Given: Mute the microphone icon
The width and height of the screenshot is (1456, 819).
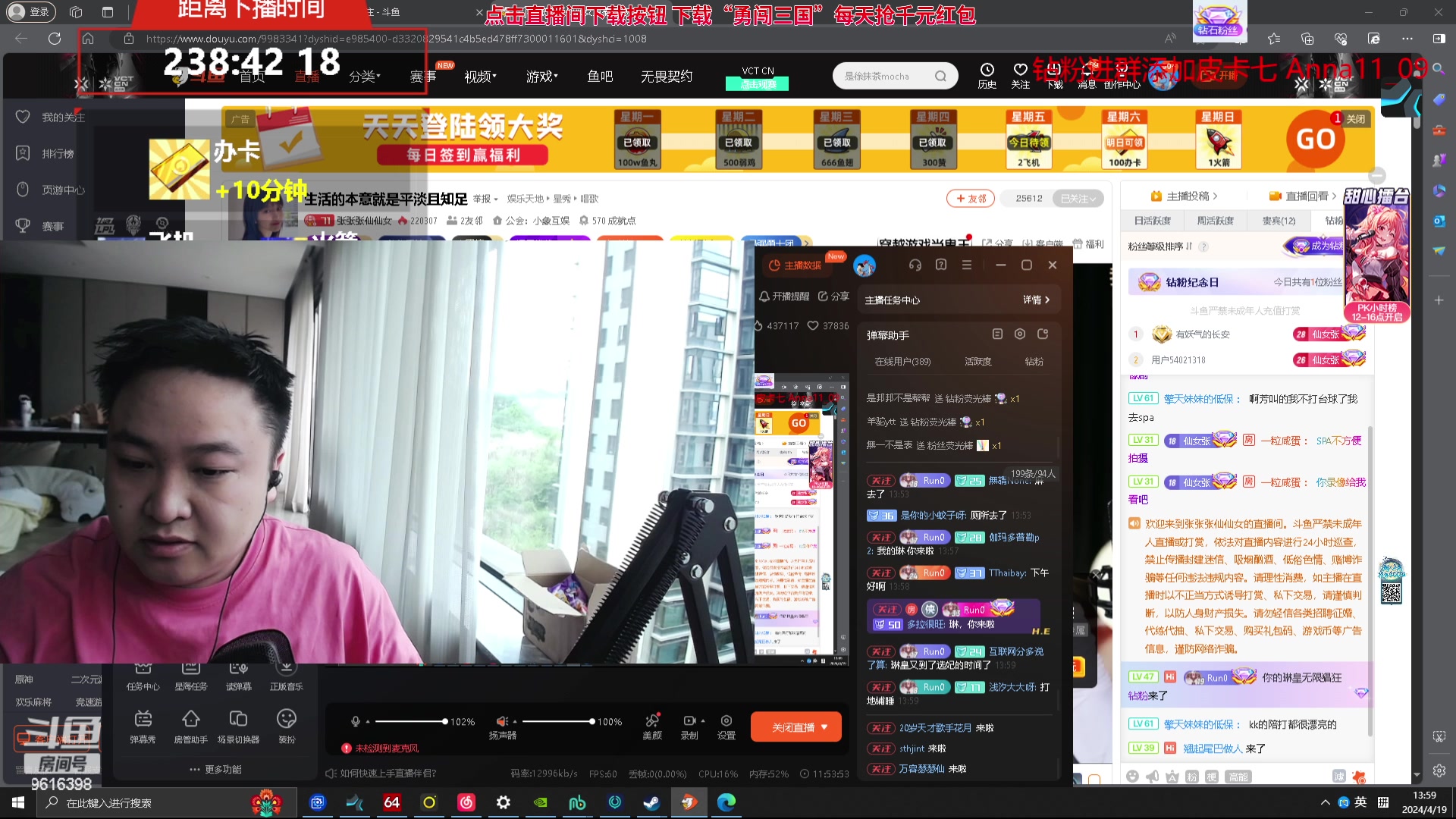Looking at the screenshot, I should pos(355,722).
